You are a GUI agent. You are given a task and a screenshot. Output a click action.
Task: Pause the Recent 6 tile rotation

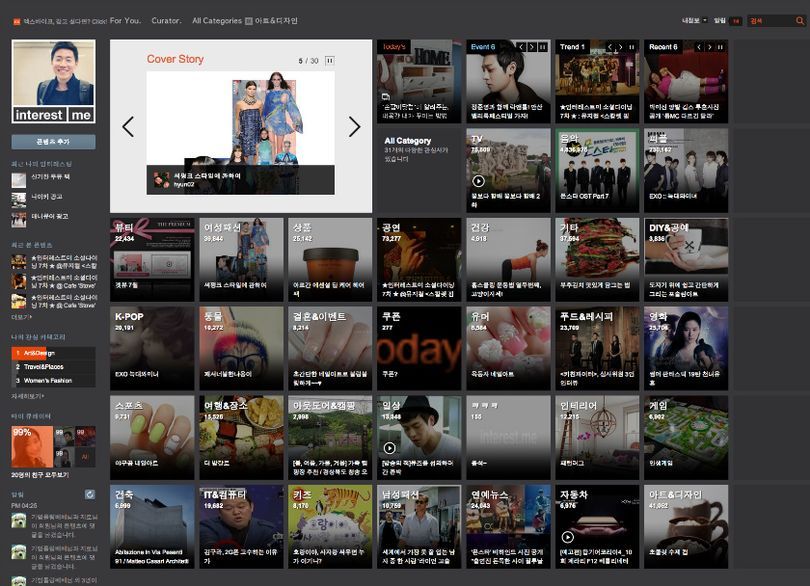pos(720,47)
